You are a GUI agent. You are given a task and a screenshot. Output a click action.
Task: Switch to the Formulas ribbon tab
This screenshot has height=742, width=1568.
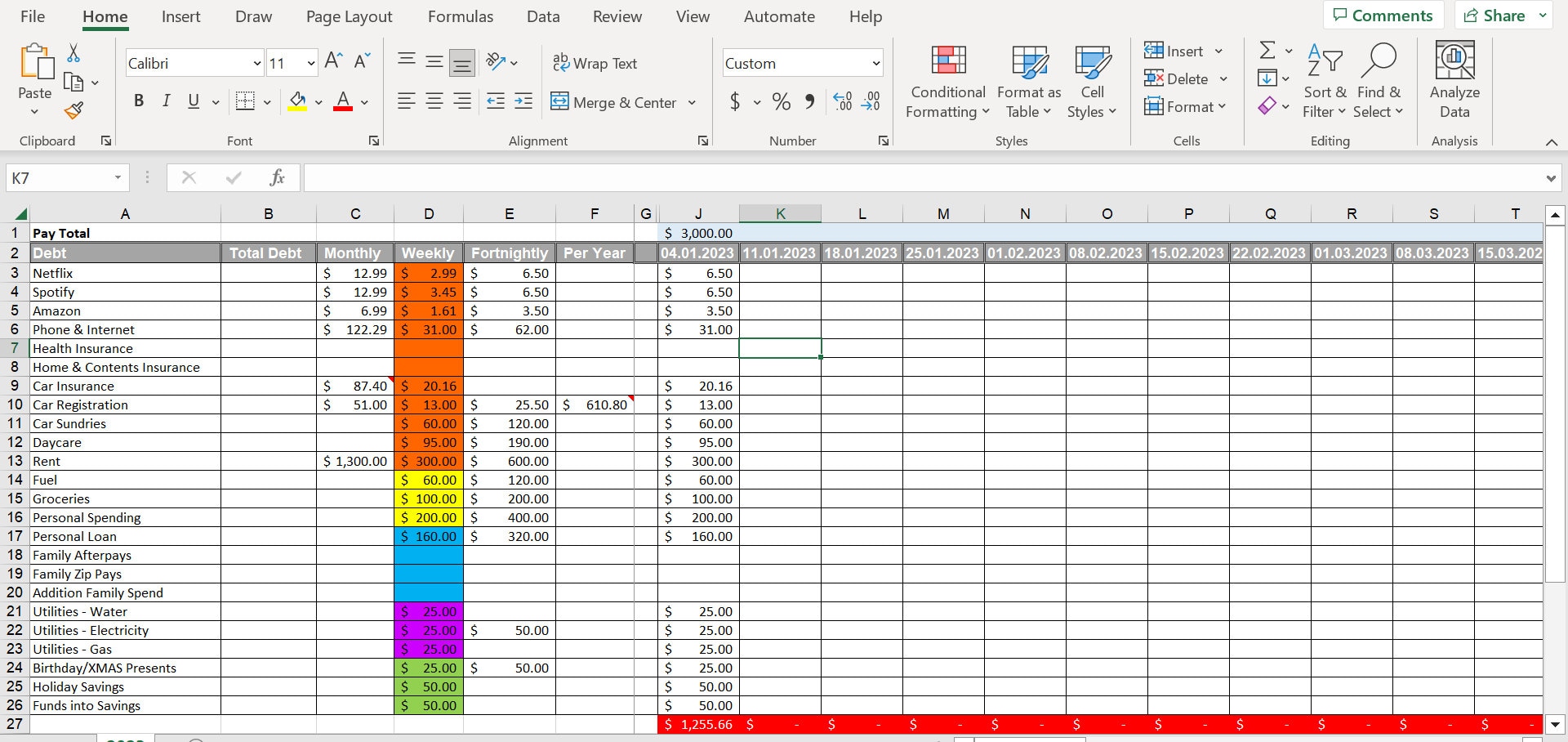pos(460,16)
